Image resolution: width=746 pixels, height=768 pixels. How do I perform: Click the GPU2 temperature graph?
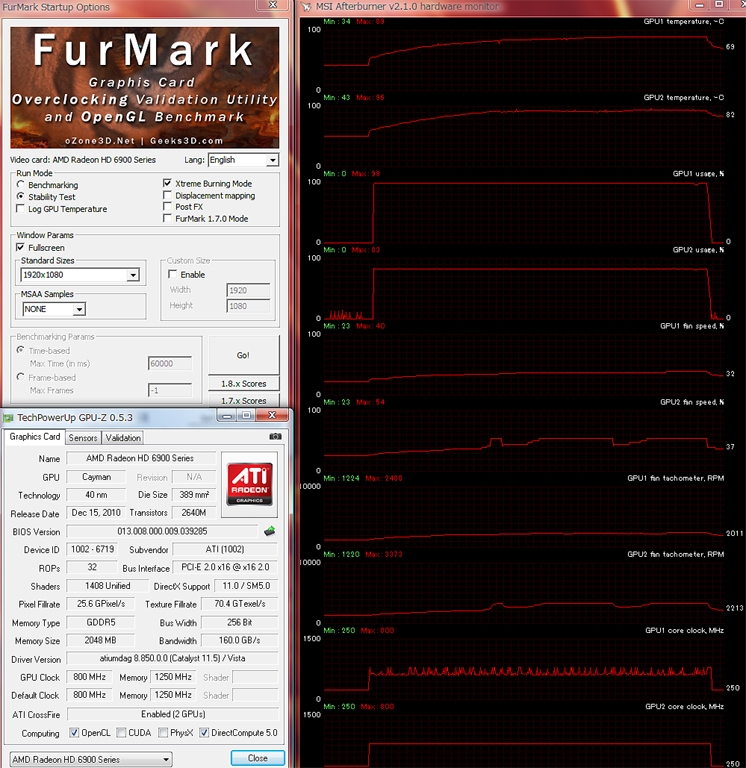[x=523, y=136]
